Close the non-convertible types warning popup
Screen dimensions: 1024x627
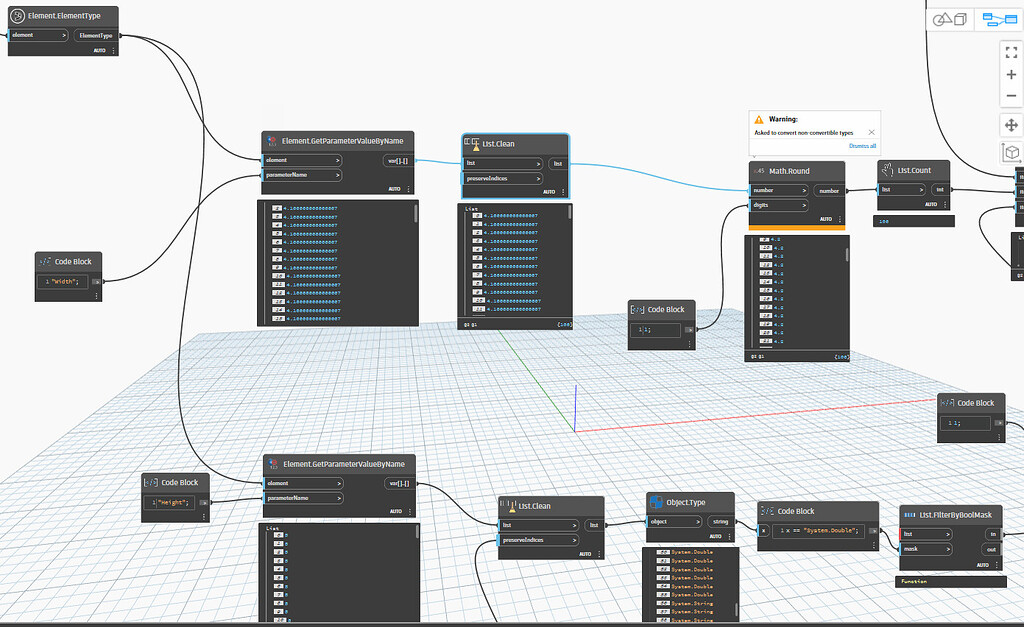click(871, 132)
